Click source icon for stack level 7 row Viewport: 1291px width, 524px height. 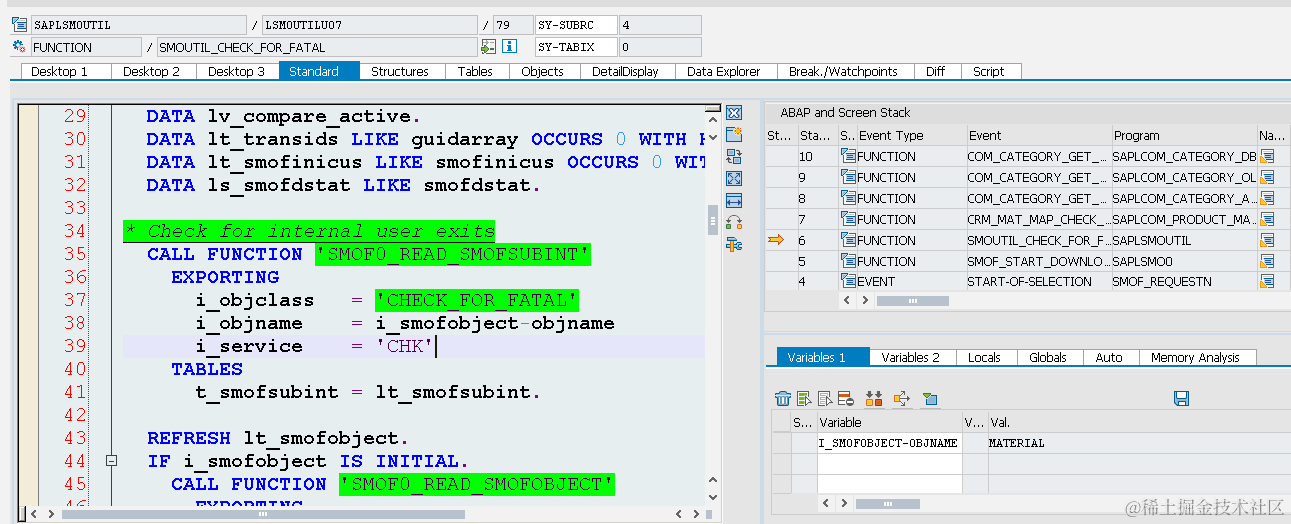point(849,219)
